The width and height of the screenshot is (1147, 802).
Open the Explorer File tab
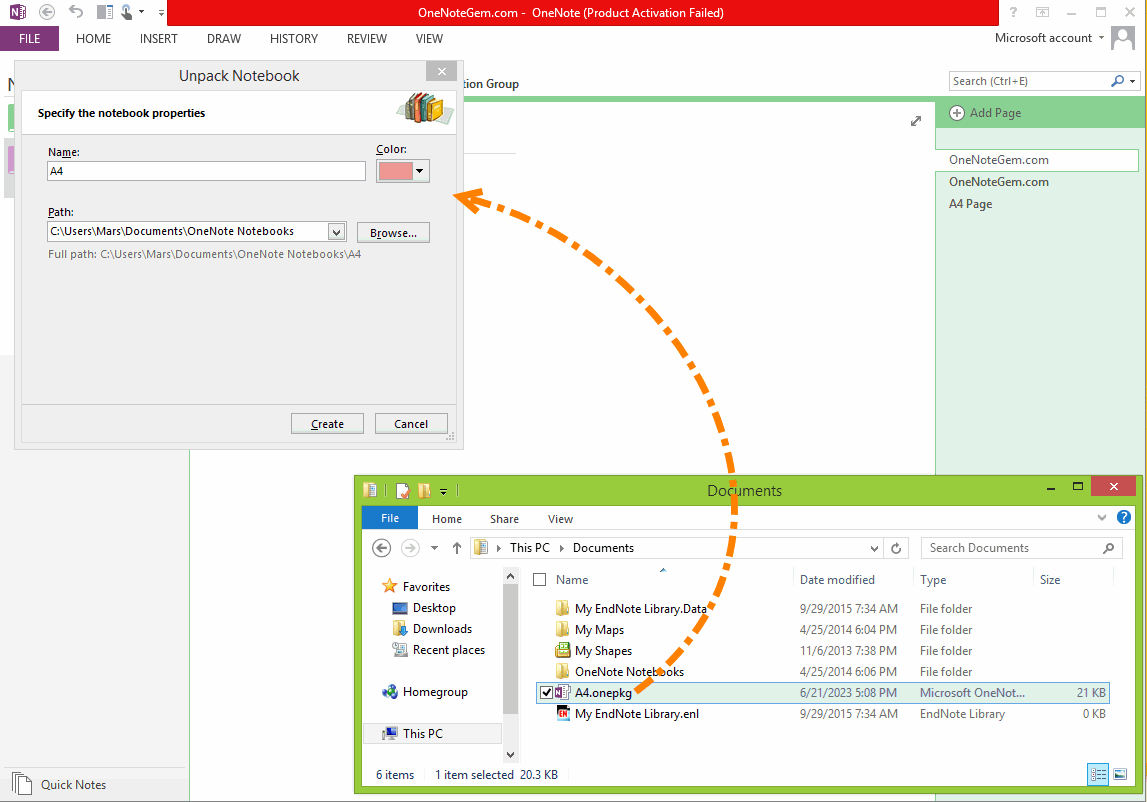pos(390,518)
